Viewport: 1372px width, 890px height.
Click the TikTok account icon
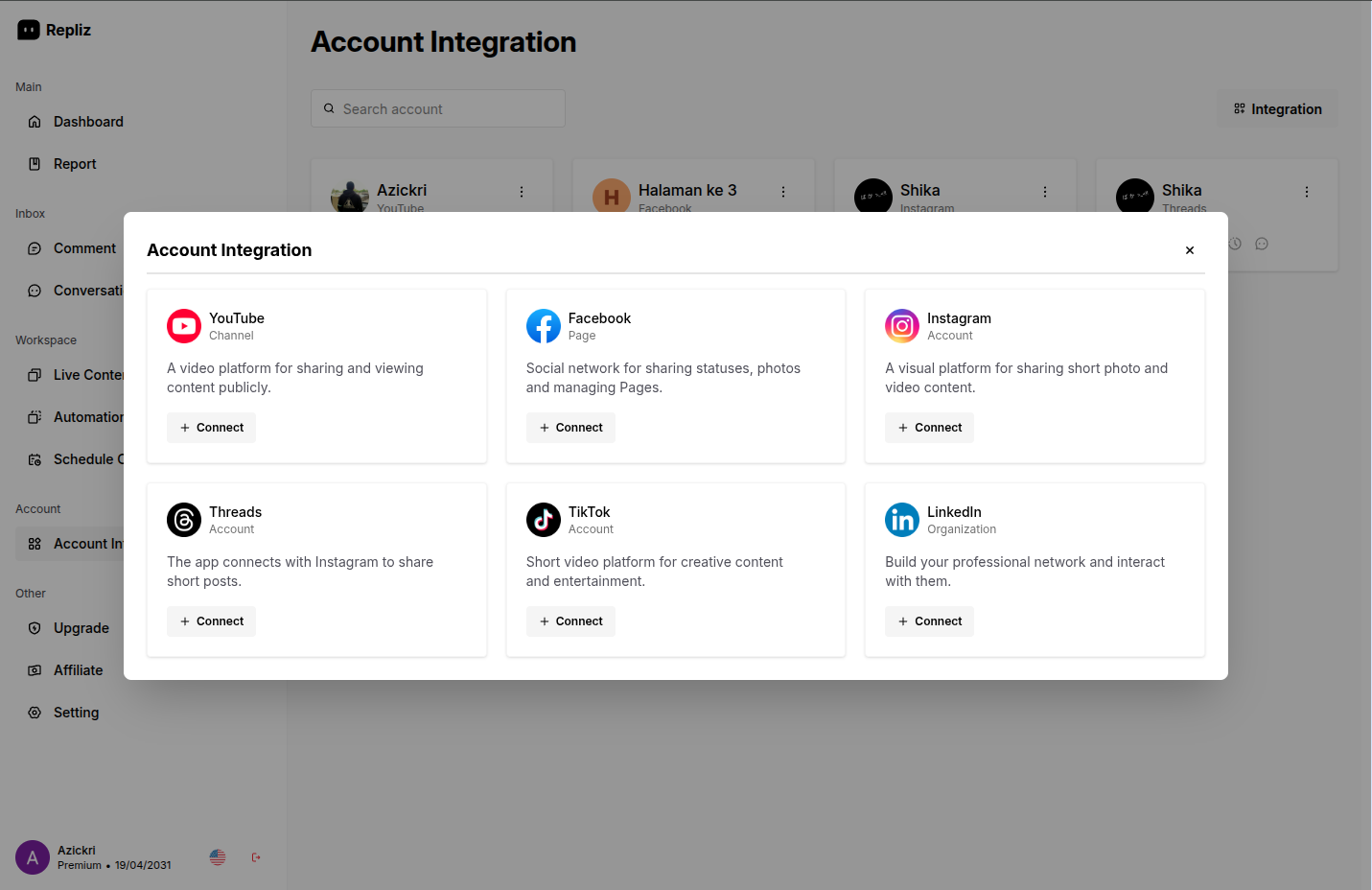click(543, 520)
